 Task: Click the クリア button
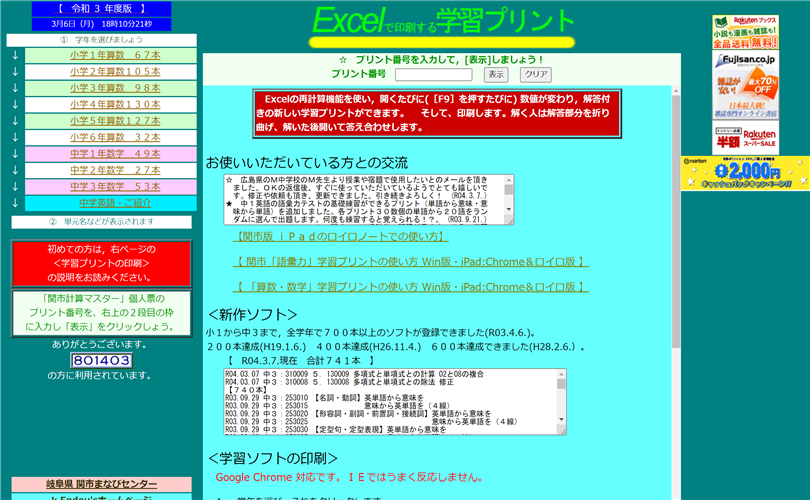pyautogui.click(x=536, y=74)
